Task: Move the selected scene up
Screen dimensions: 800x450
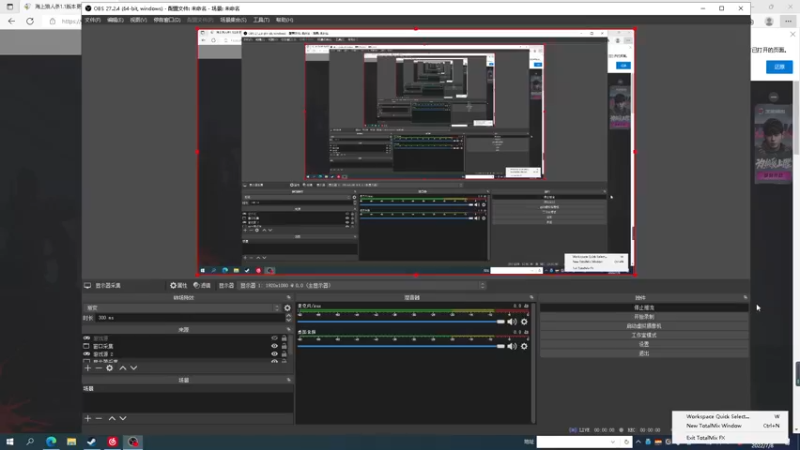Action: [x=112, y=418]
